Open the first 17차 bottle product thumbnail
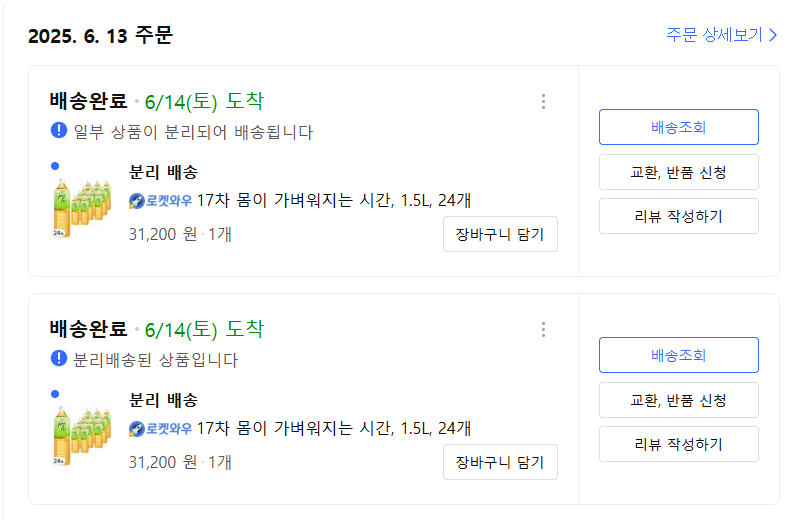Image resolution: width=794 pixels, height=520 pixels. click(x=82, y=207)
